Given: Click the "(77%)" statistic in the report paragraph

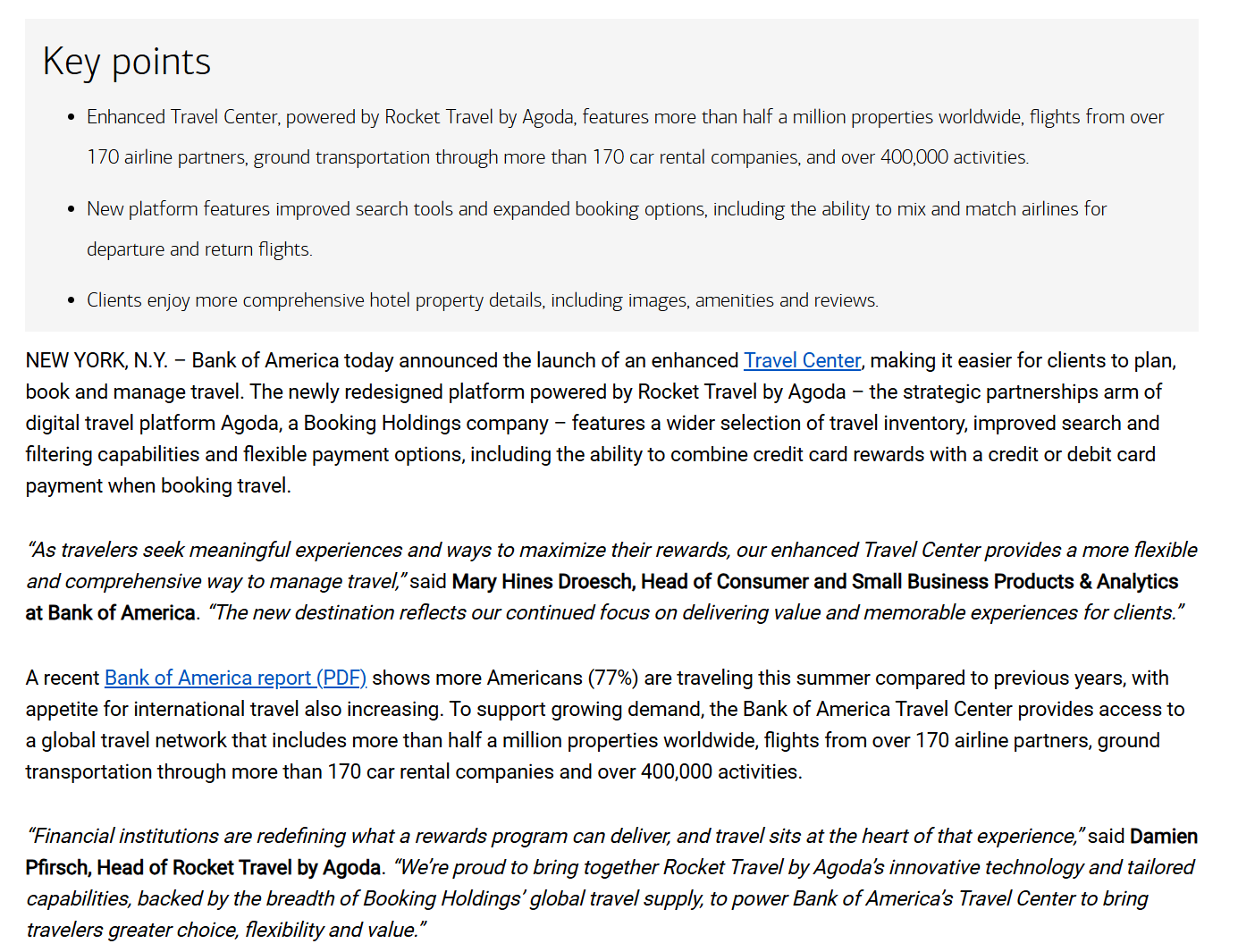Looking at the screenshot, I should point(613,678).
